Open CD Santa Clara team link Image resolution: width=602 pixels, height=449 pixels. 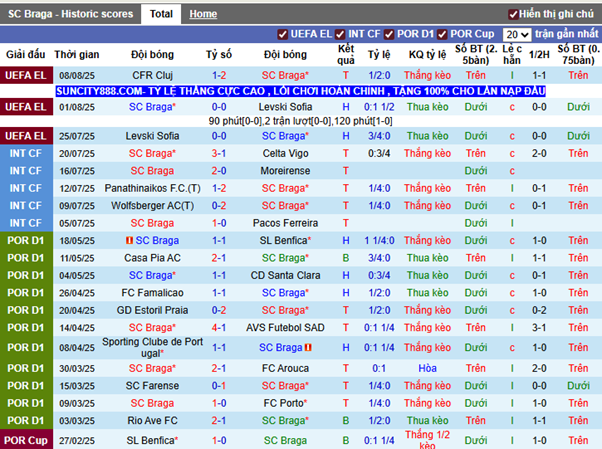pos(285,275)
